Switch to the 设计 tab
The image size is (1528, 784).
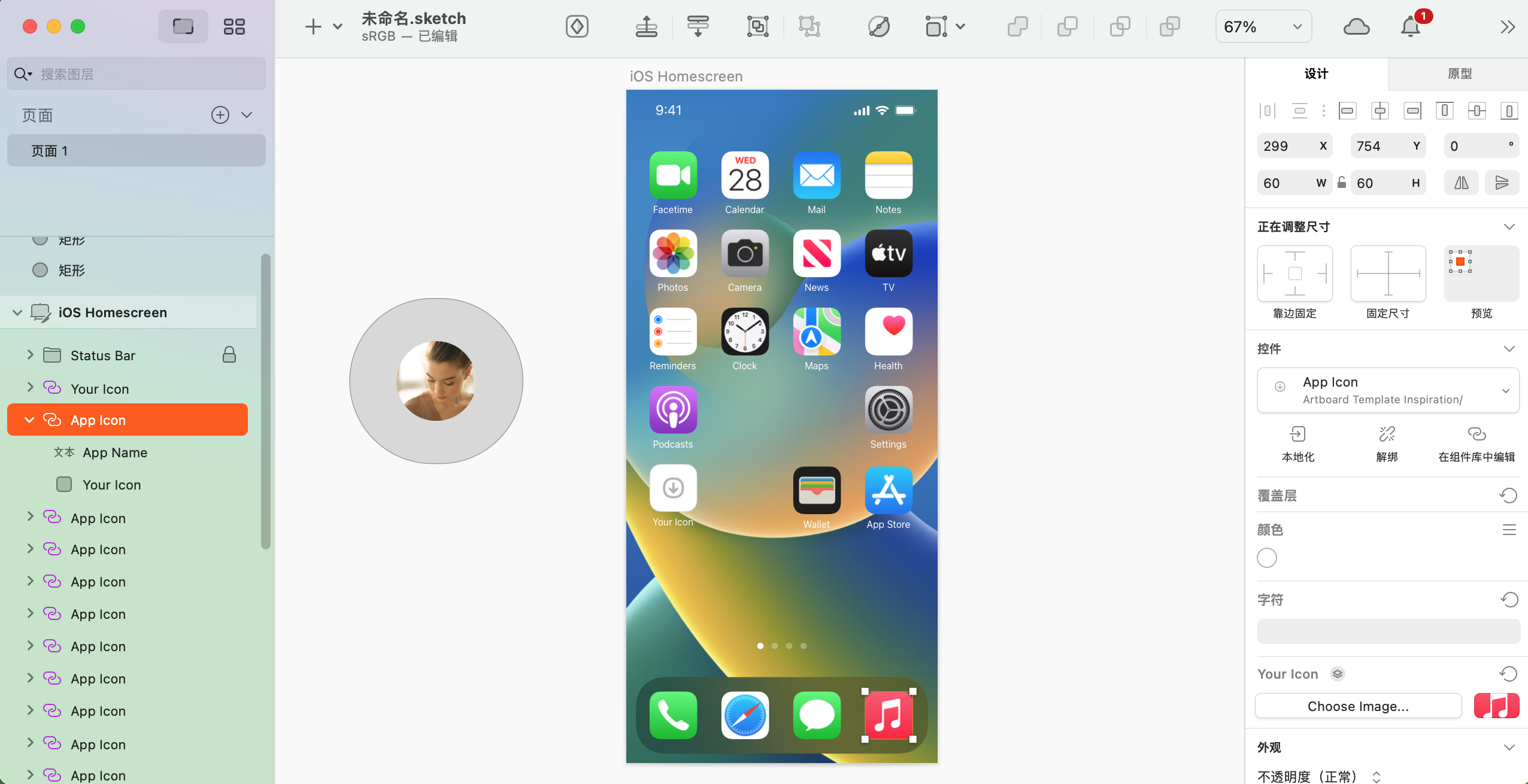coord(1316,74)
